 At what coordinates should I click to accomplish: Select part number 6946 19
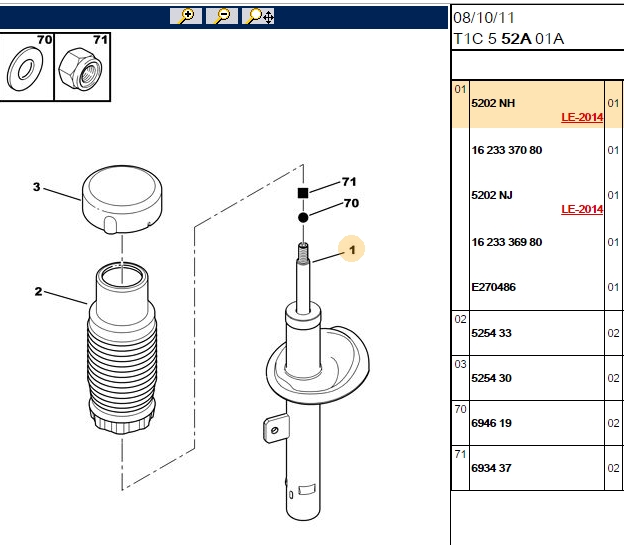pos(491,423)
